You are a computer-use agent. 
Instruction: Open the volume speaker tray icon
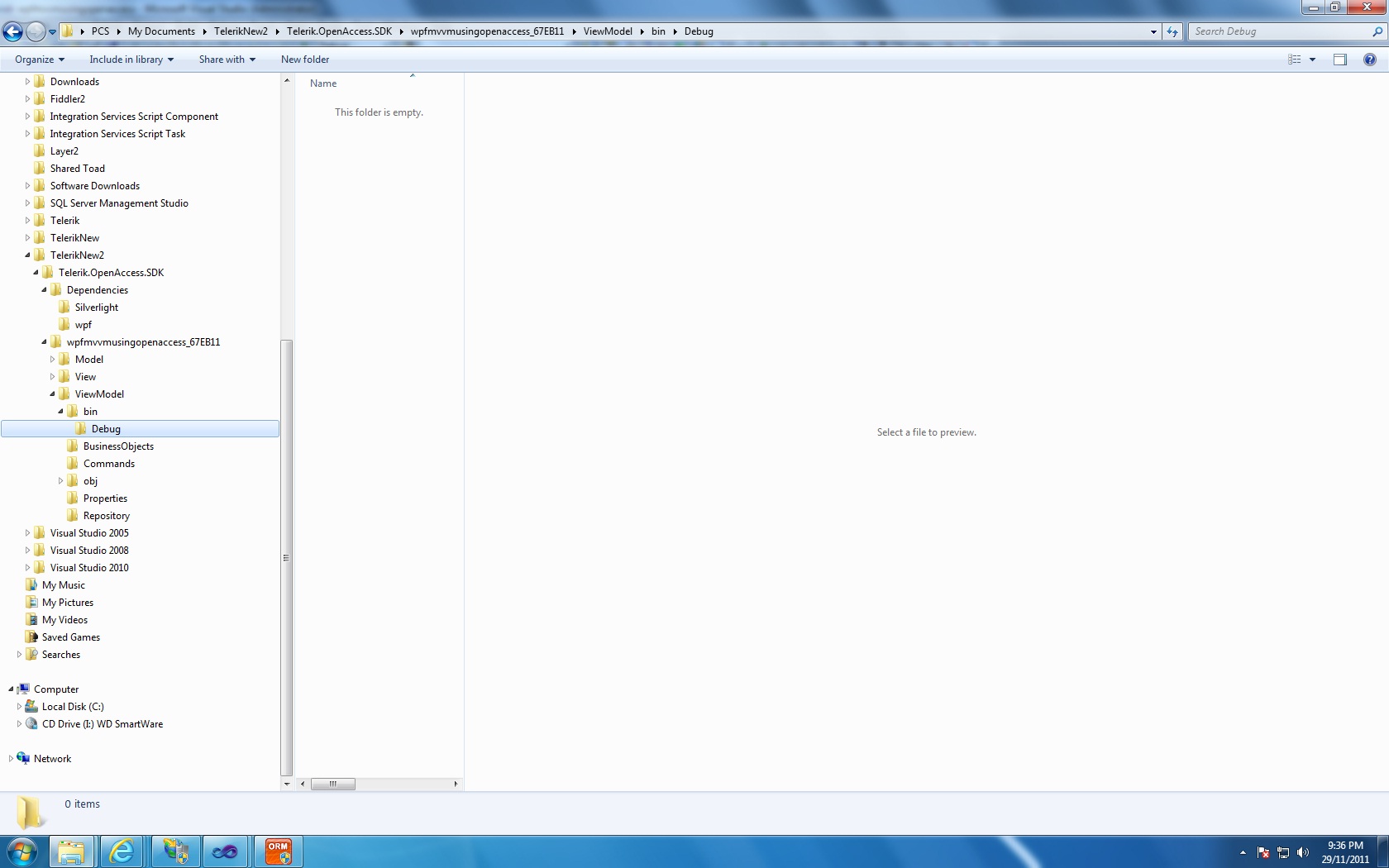1303,852
